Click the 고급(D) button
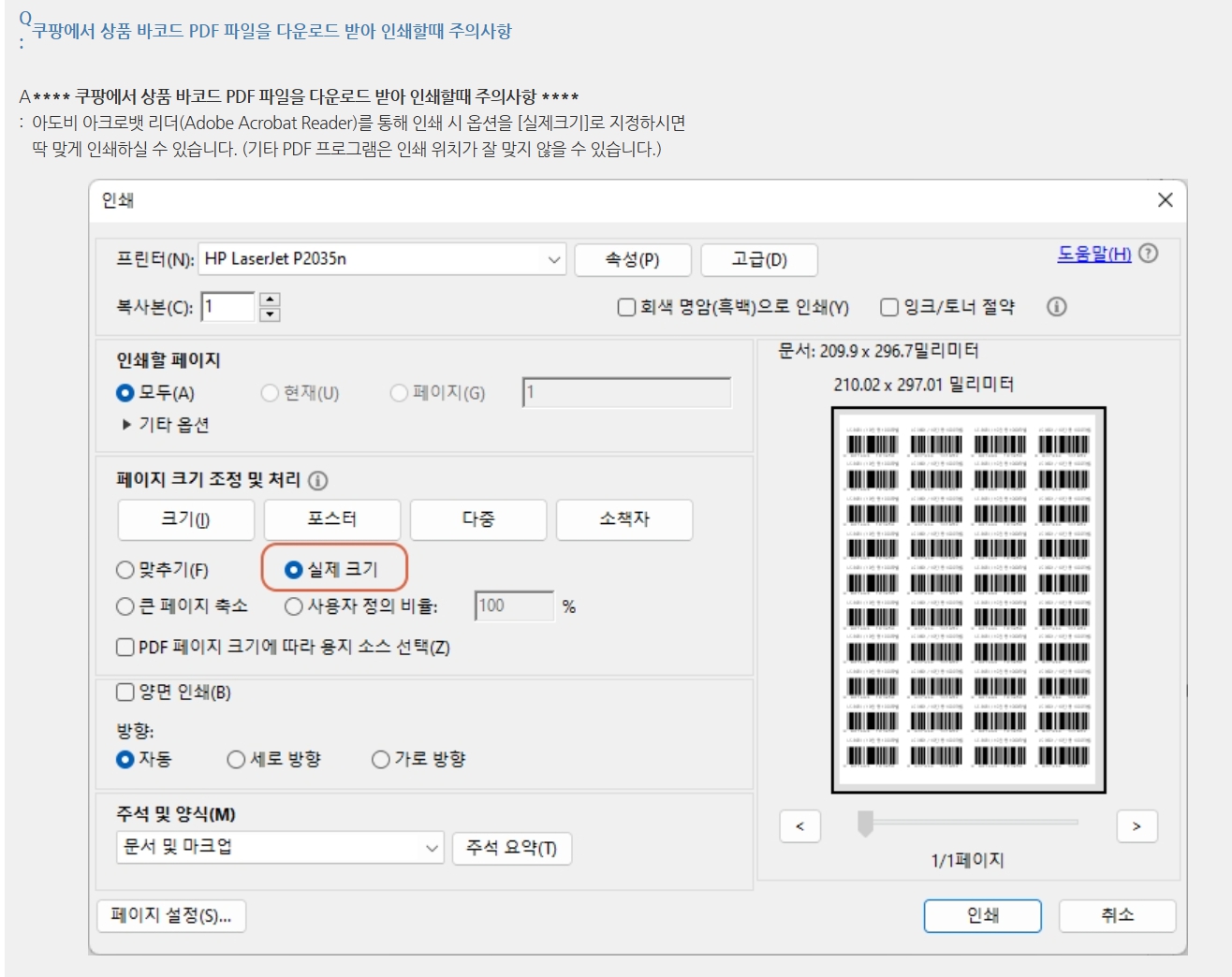Viewport: 1232px width, 977px height. [x=759, y=260]
